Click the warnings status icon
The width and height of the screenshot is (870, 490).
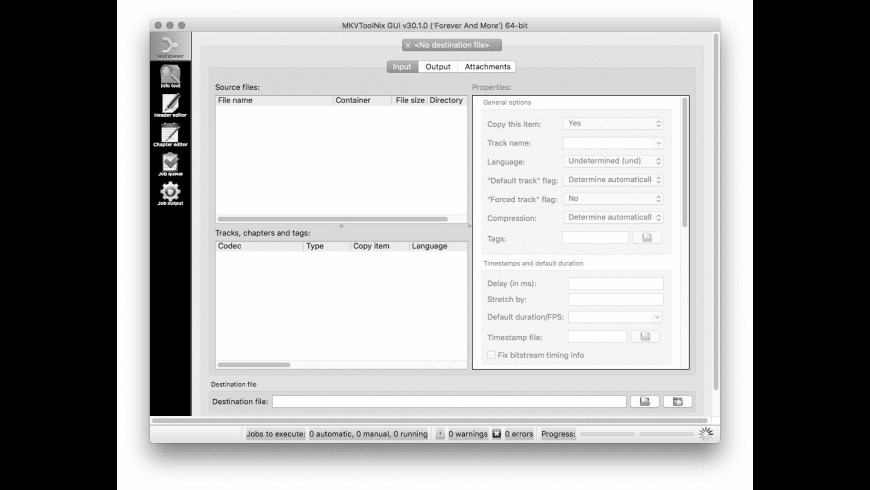point(440,434)
